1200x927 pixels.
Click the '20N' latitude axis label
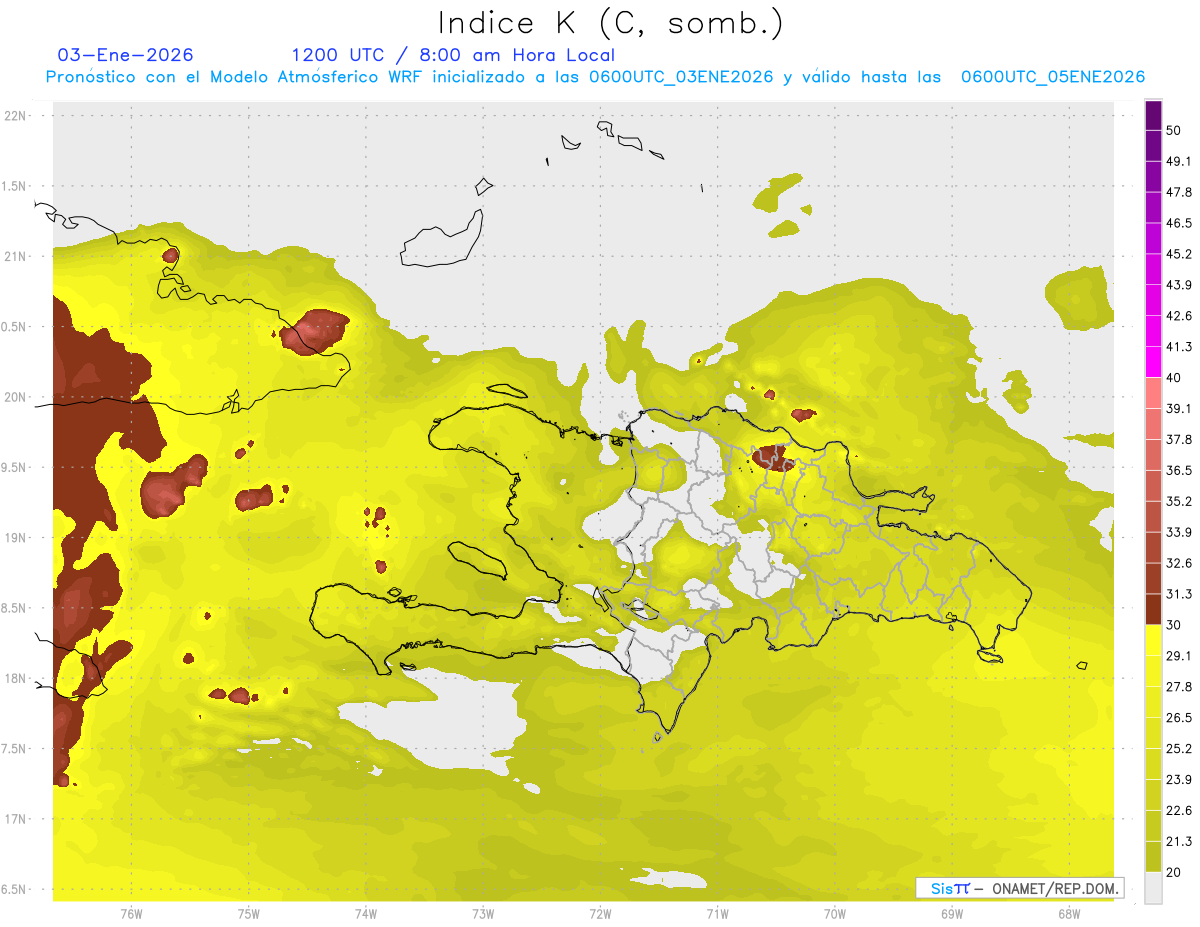16,397
